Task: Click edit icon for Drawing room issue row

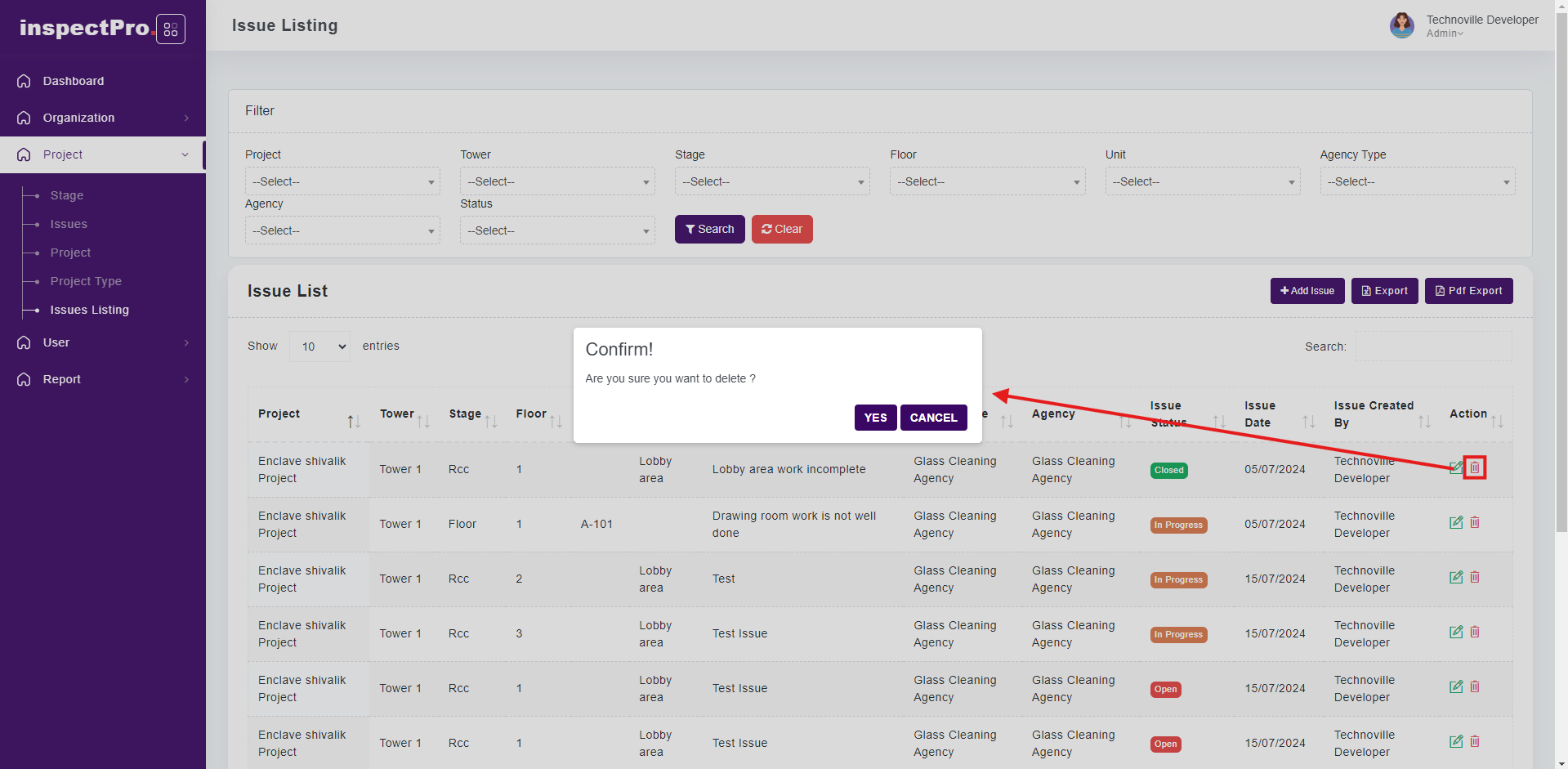Action: tap(1455, 522)
